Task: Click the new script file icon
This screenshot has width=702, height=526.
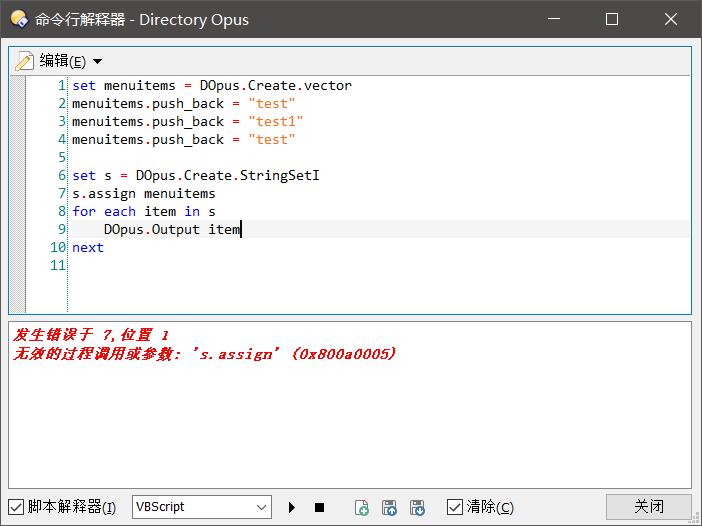Action: [x=361, y=508]
